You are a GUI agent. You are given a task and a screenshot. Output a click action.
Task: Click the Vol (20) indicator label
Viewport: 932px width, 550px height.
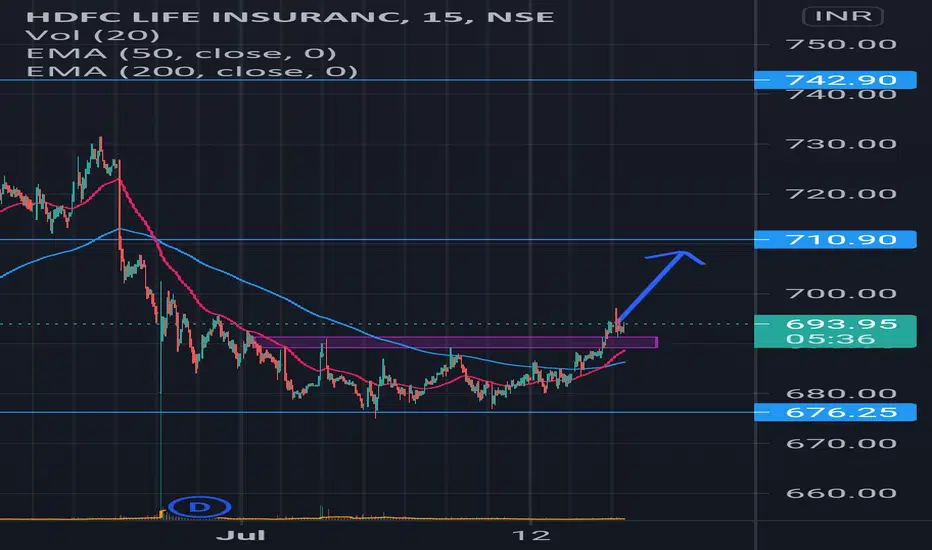tap(93, 34)
